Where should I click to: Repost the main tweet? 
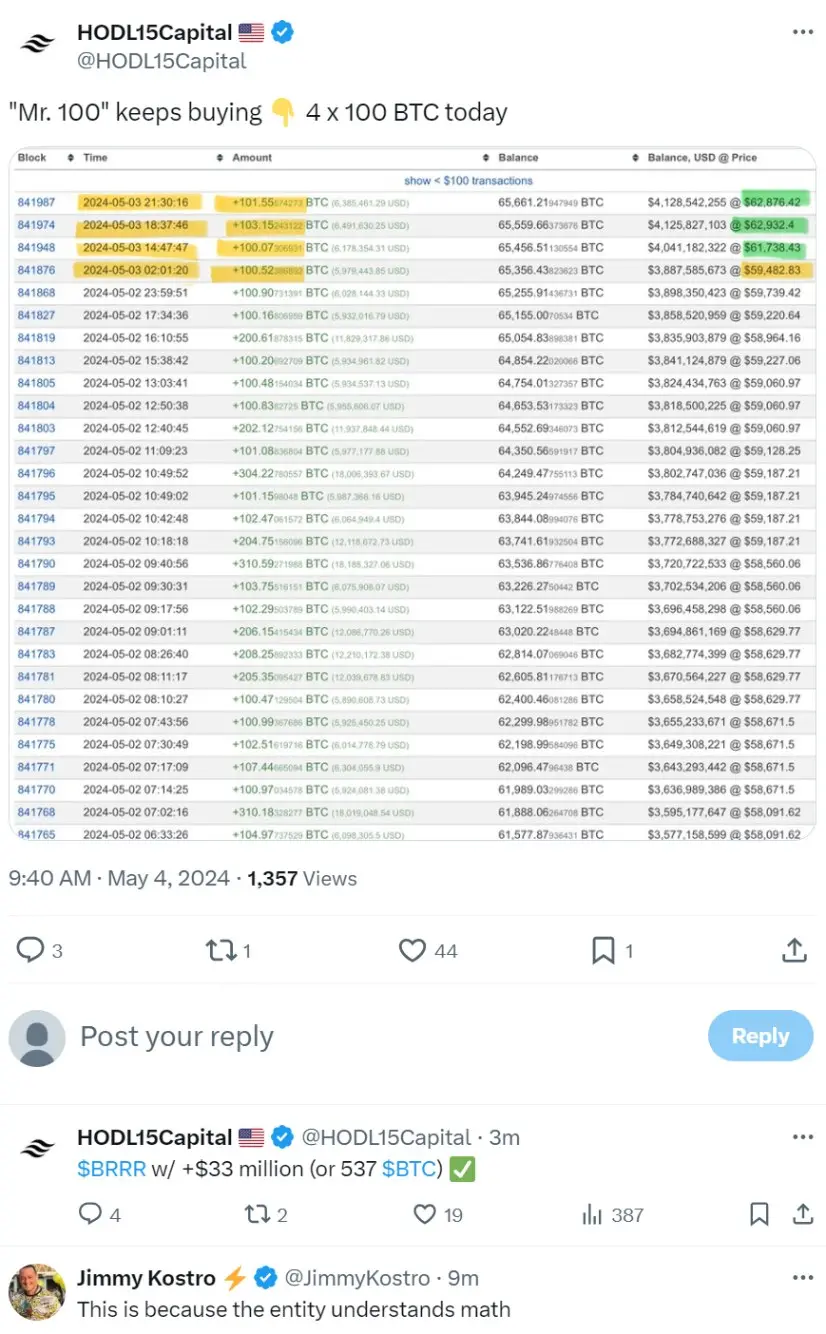pyautogui.click(x=219, y=950)
